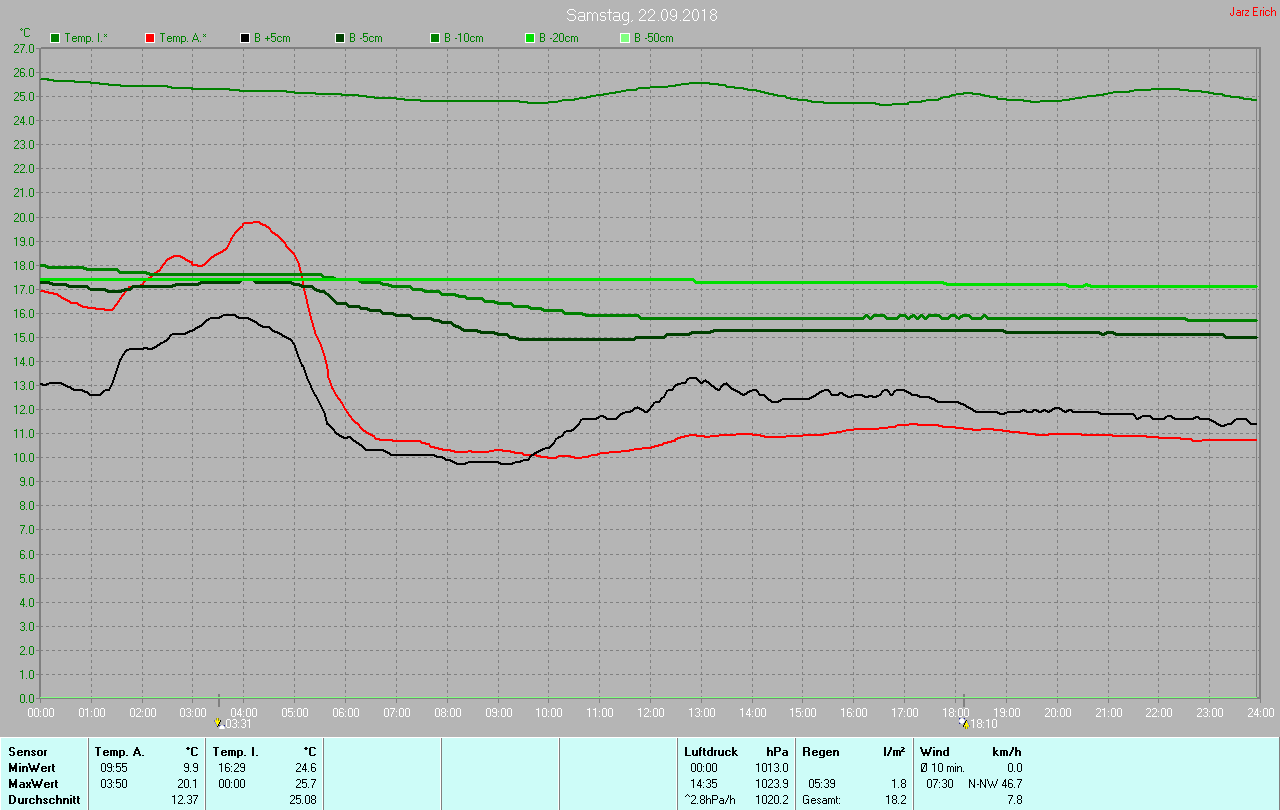Select the Luftdruck column header in stats
1280x810 pixels.
pos(710,751)
